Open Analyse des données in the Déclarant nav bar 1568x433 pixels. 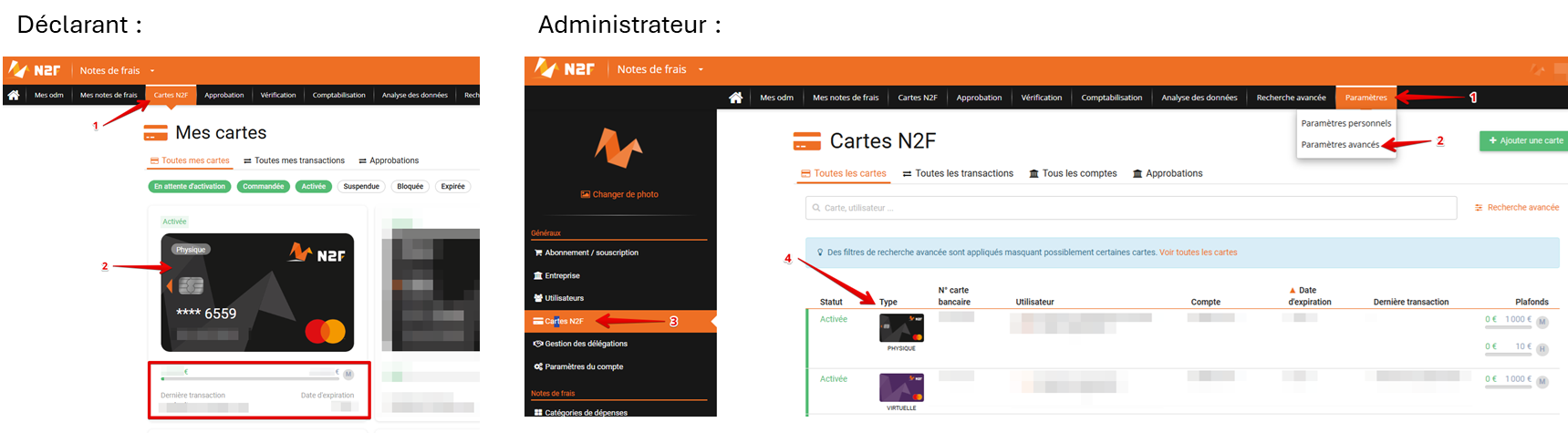[x=415, y=95]
